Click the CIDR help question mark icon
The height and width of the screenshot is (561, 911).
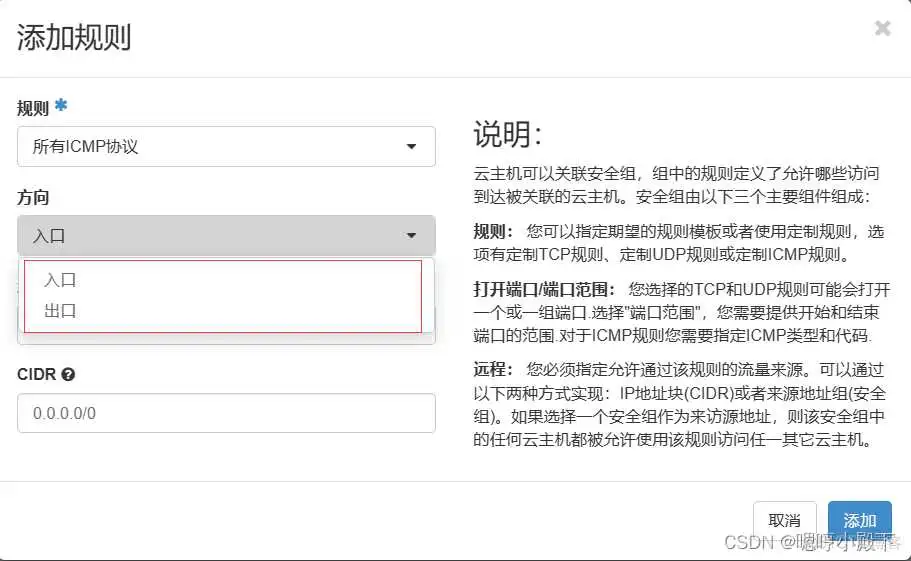coord(68,375)
